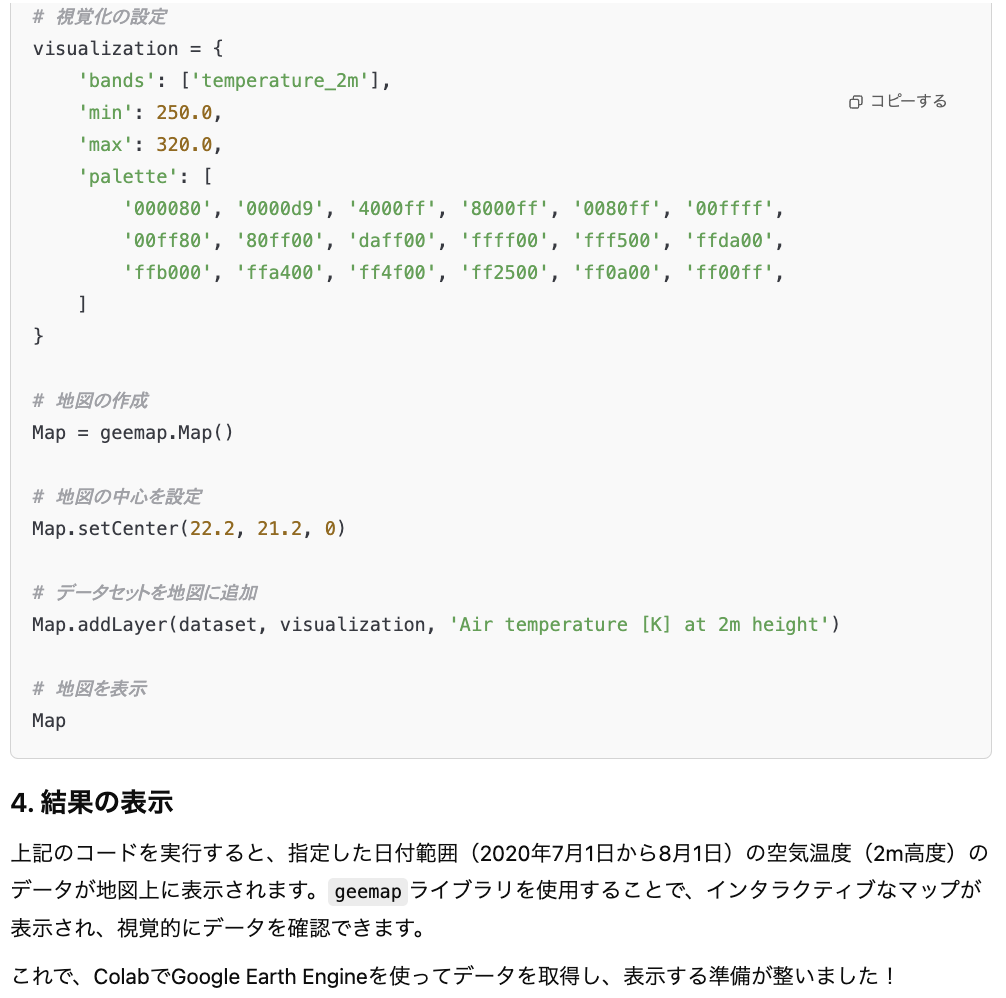The image size is (1006, 998).
Task: Click the 'Air temperature [K] at 2m height' string
Action: [x=639, y=625]
